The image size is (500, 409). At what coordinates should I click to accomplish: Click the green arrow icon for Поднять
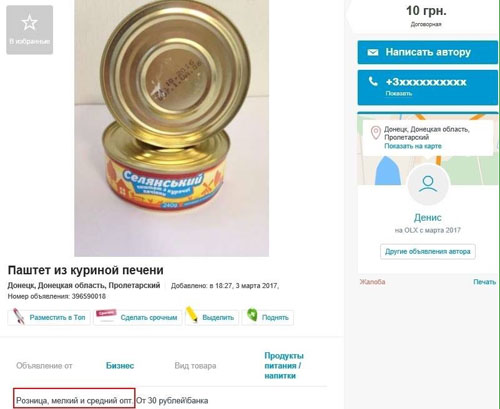(252, 315)
